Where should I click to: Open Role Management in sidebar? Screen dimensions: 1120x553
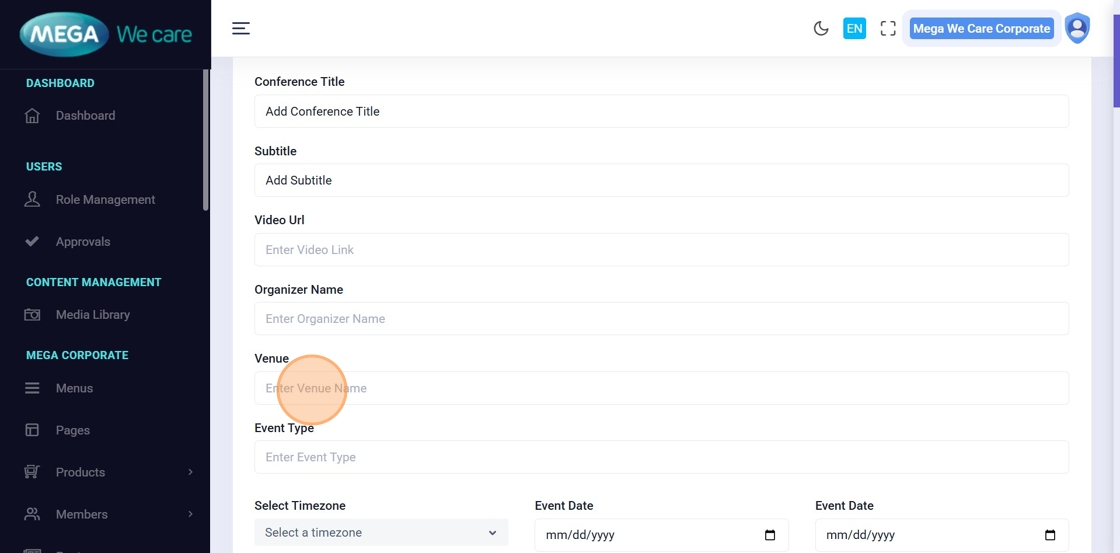[105, 200]
